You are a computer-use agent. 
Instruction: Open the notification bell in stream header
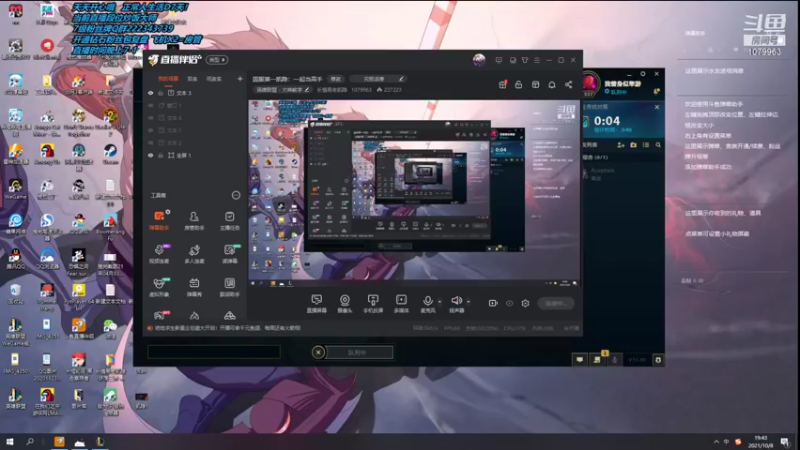click(552, 85)
